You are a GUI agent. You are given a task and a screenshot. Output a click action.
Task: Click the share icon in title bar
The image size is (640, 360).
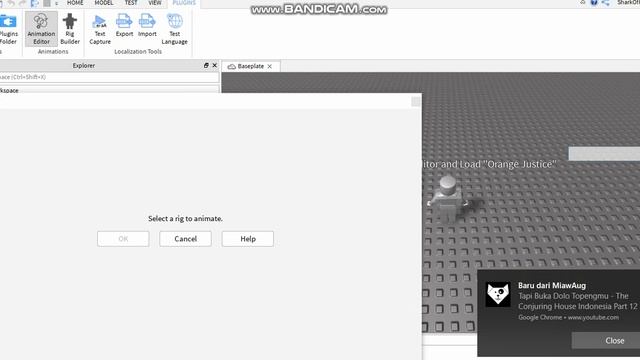(x=606, y=2)
